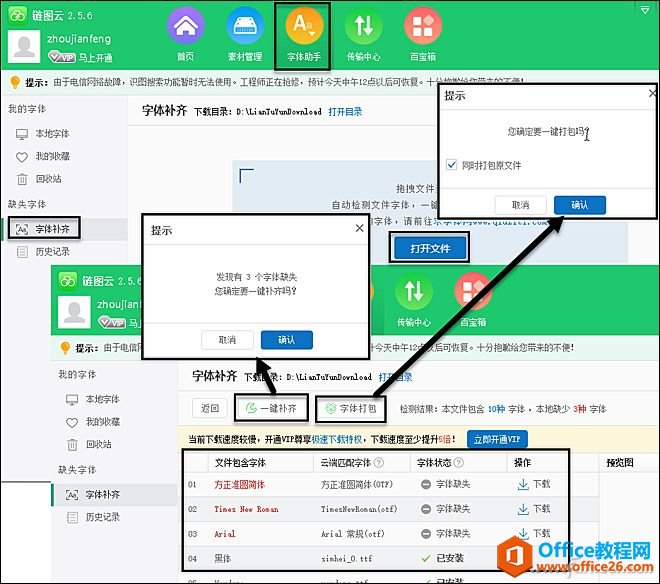Open 回收站 in lower window sidebar
The width and height of the screenshot is (660, 584).
coord(89,444)
